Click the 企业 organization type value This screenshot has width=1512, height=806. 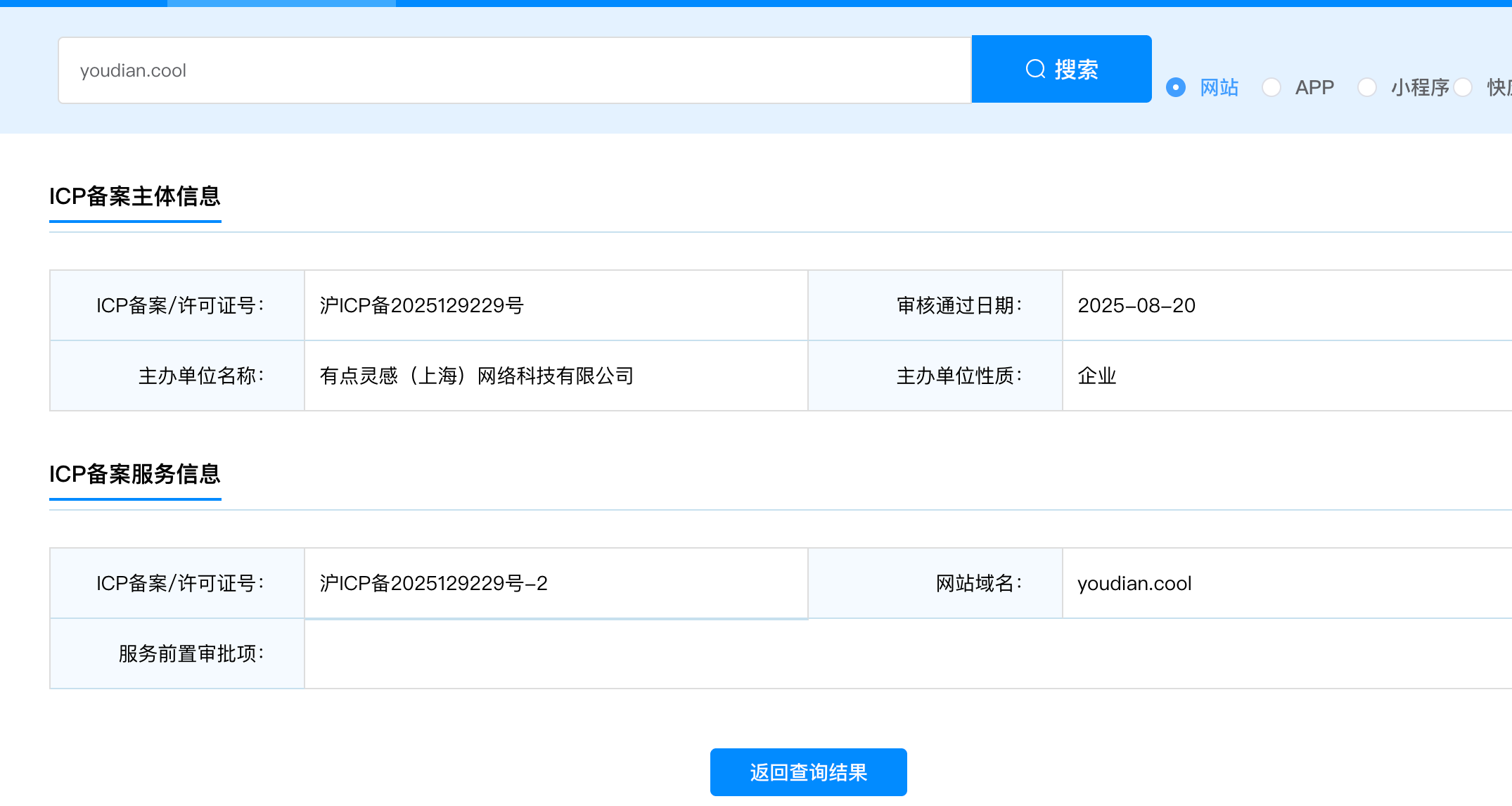coord(1097,376)
